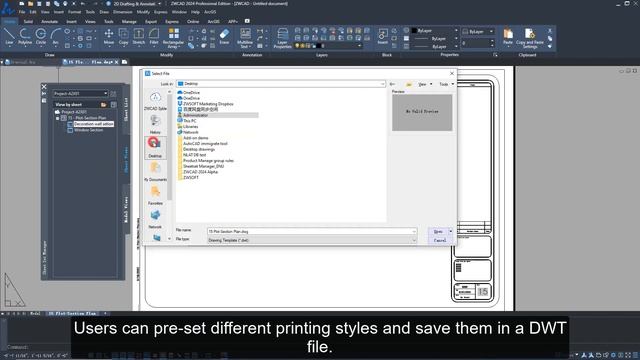Close the Sheet Set Manager panel
The width and height of the screenshot is (640, 360).
[44, 87]
